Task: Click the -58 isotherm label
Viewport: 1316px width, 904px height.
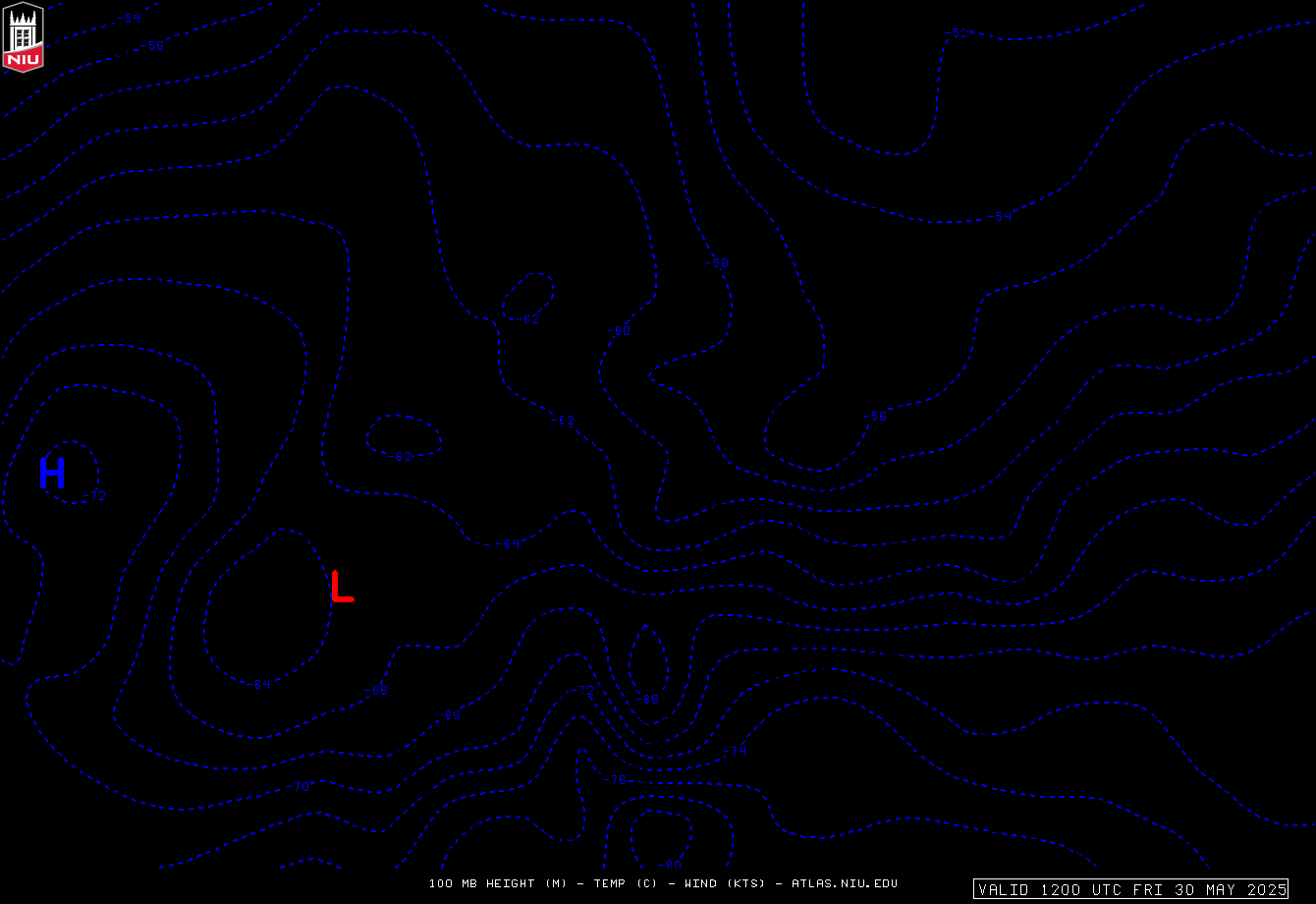Action: click(717, 262)
